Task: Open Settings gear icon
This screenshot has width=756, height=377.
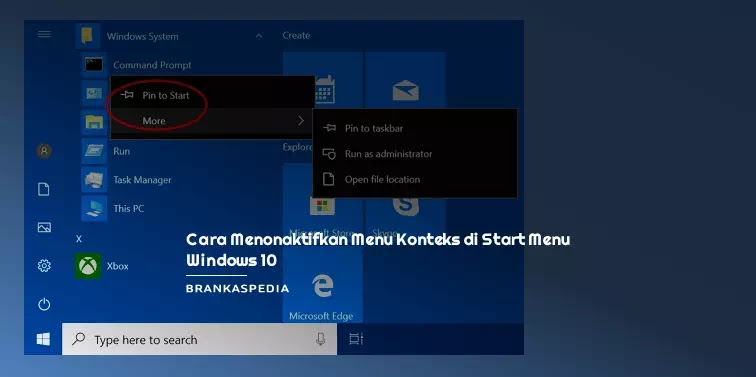Action: pyautogui.click(x=44, y=266)
